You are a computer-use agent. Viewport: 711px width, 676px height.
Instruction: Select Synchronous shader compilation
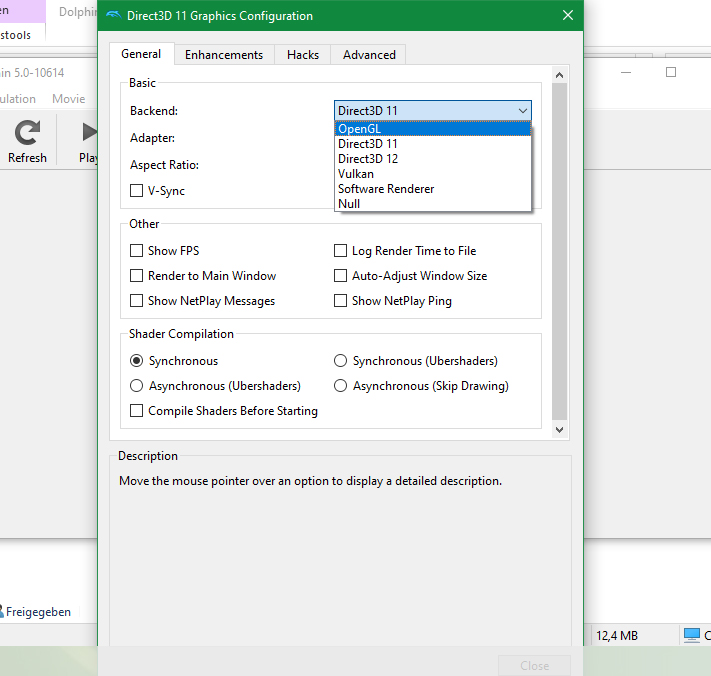pyautogui.click(x=136, y=360)
